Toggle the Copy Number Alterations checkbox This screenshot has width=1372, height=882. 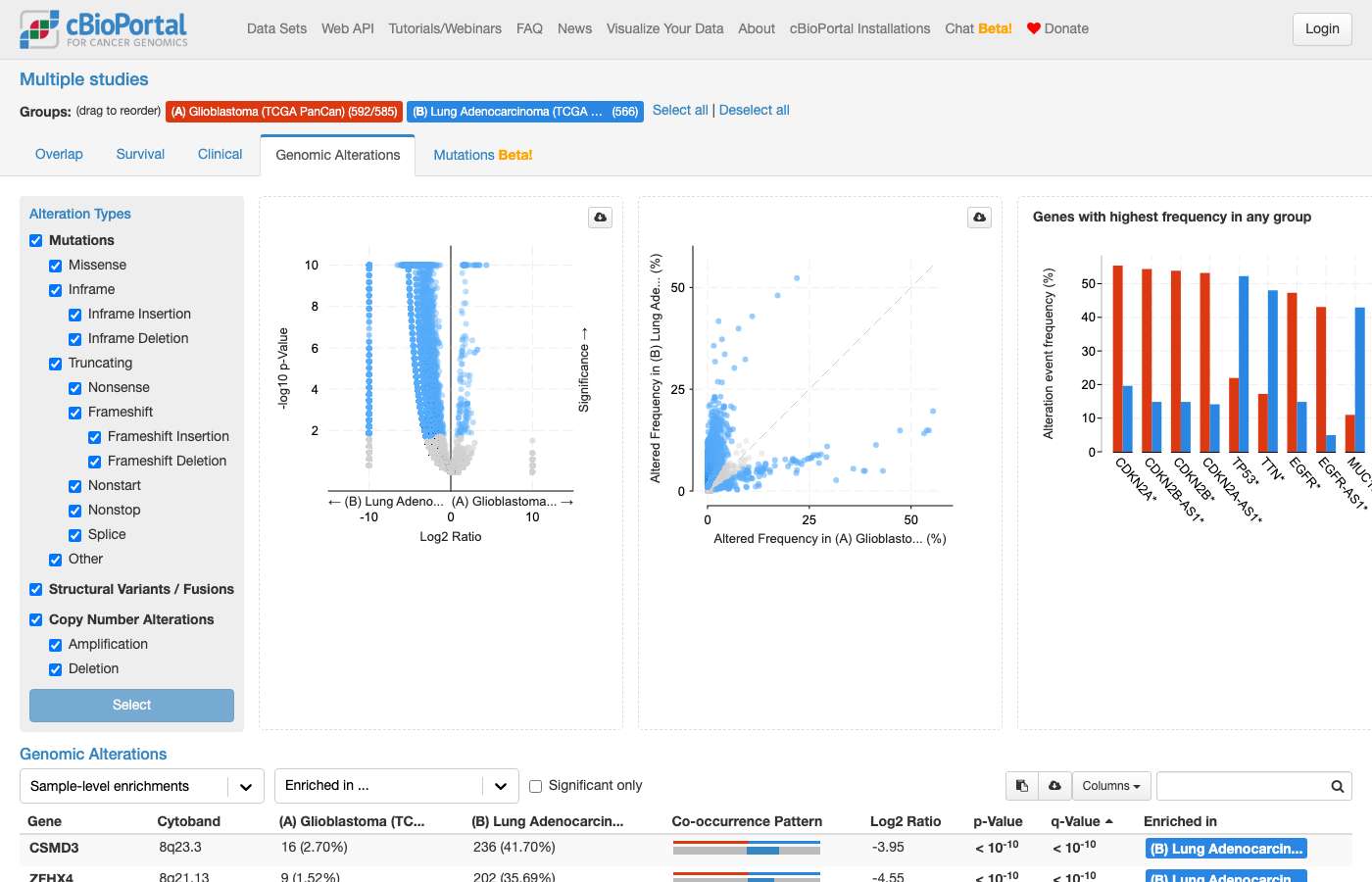(x=36, y=619)
